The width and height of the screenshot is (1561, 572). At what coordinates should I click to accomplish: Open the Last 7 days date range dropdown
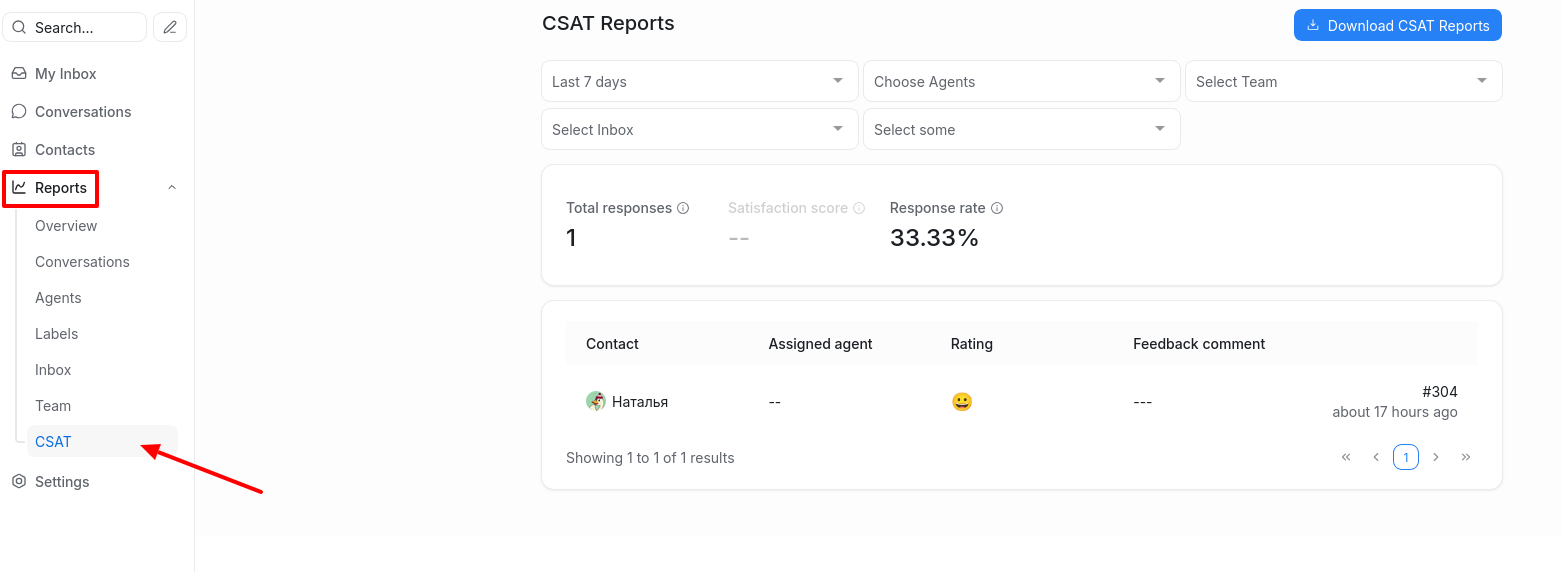click(700, 81)
